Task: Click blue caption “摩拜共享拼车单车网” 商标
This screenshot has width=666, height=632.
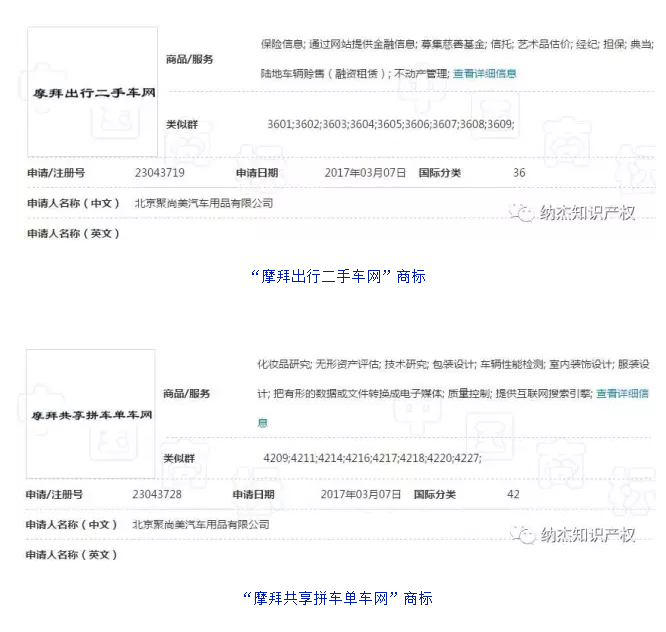Action: click(x=338, y=598)
